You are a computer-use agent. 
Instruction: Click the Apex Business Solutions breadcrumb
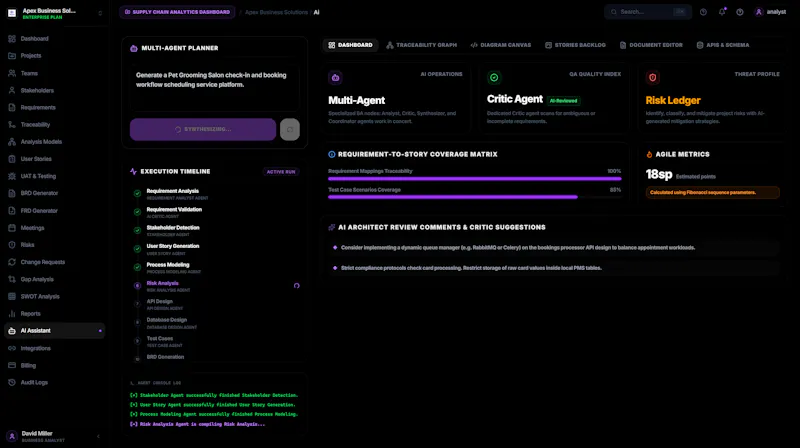tap(276, 12)
